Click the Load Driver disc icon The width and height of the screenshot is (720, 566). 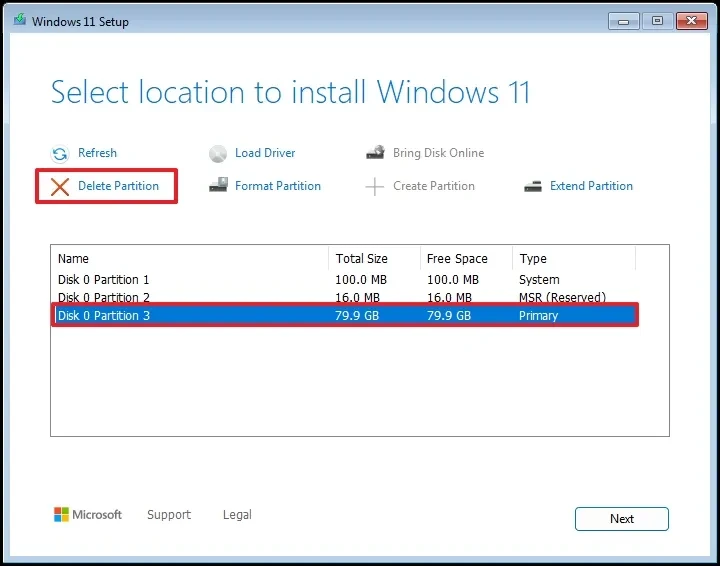(218, 154)
